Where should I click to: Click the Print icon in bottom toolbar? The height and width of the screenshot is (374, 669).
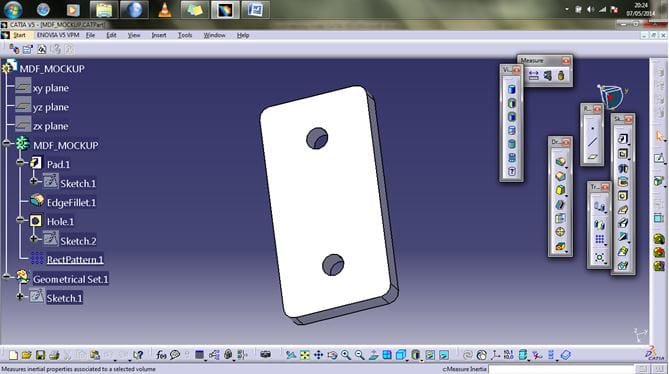pos(54,355)
